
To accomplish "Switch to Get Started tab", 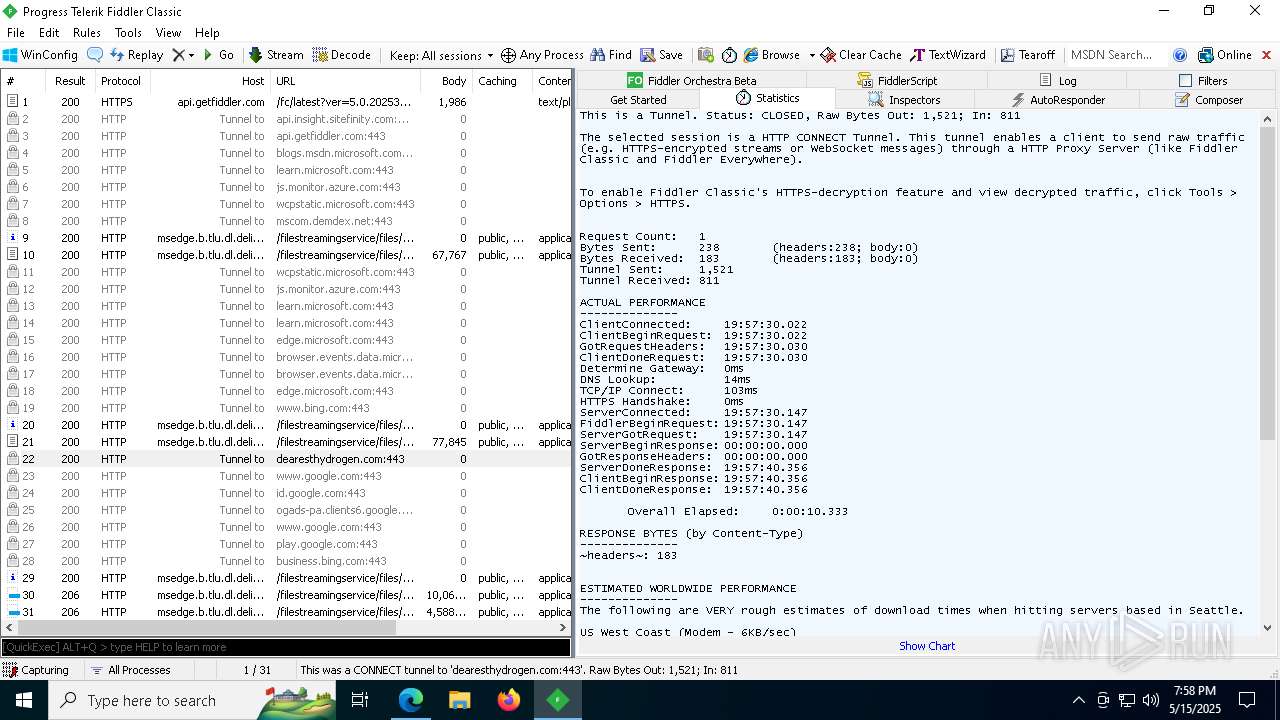I will [x=638, y=100].
